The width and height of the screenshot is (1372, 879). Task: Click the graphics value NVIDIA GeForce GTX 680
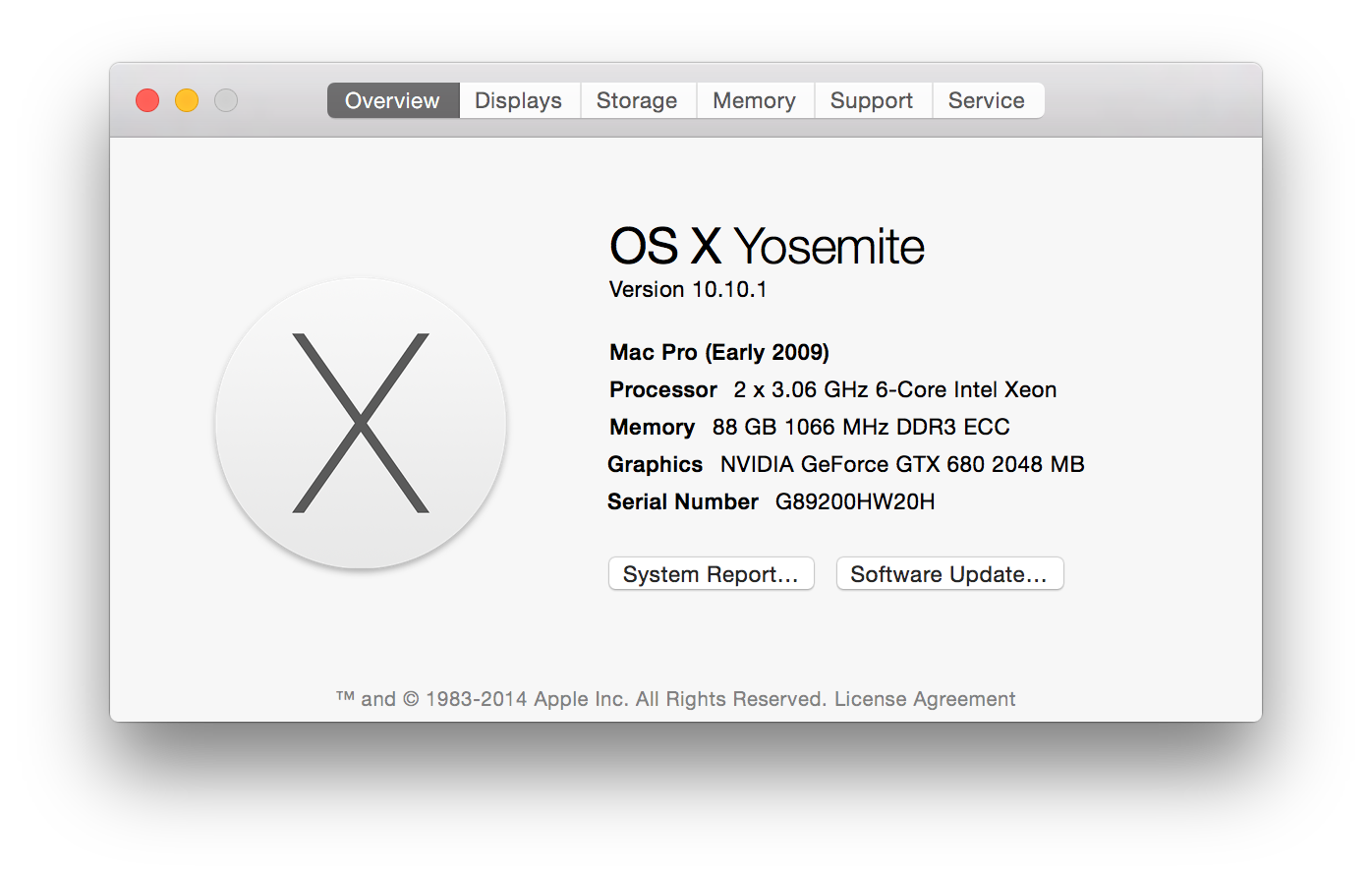pos(853,465)
